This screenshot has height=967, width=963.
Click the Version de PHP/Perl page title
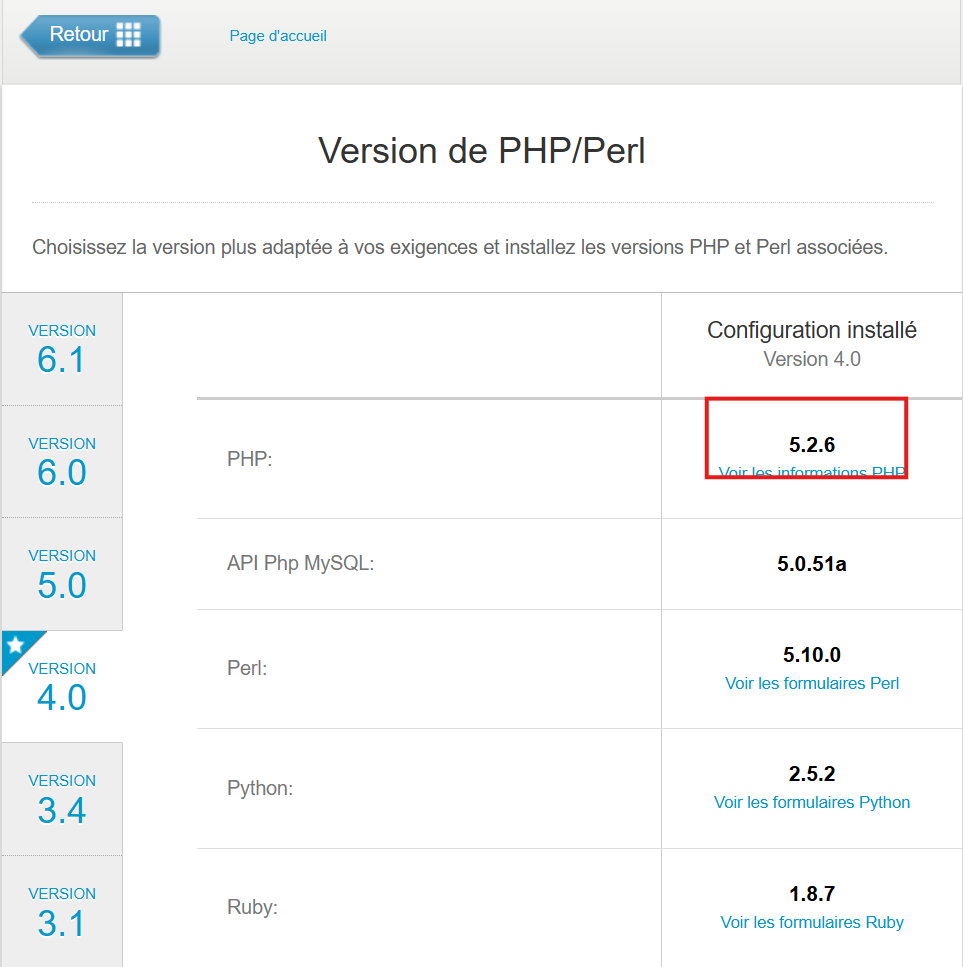482,151
